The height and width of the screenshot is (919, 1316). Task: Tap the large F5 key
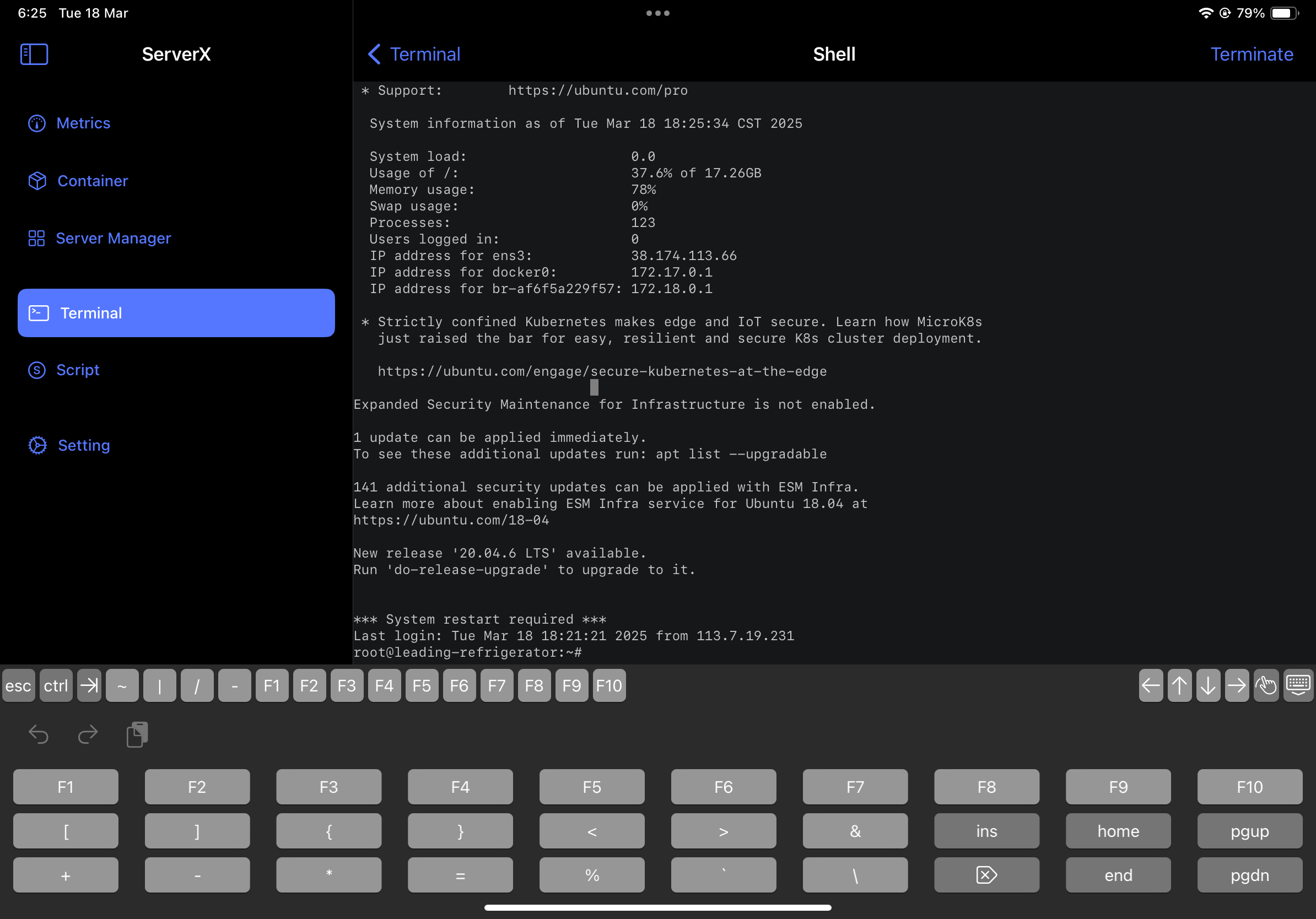point(592,787)
